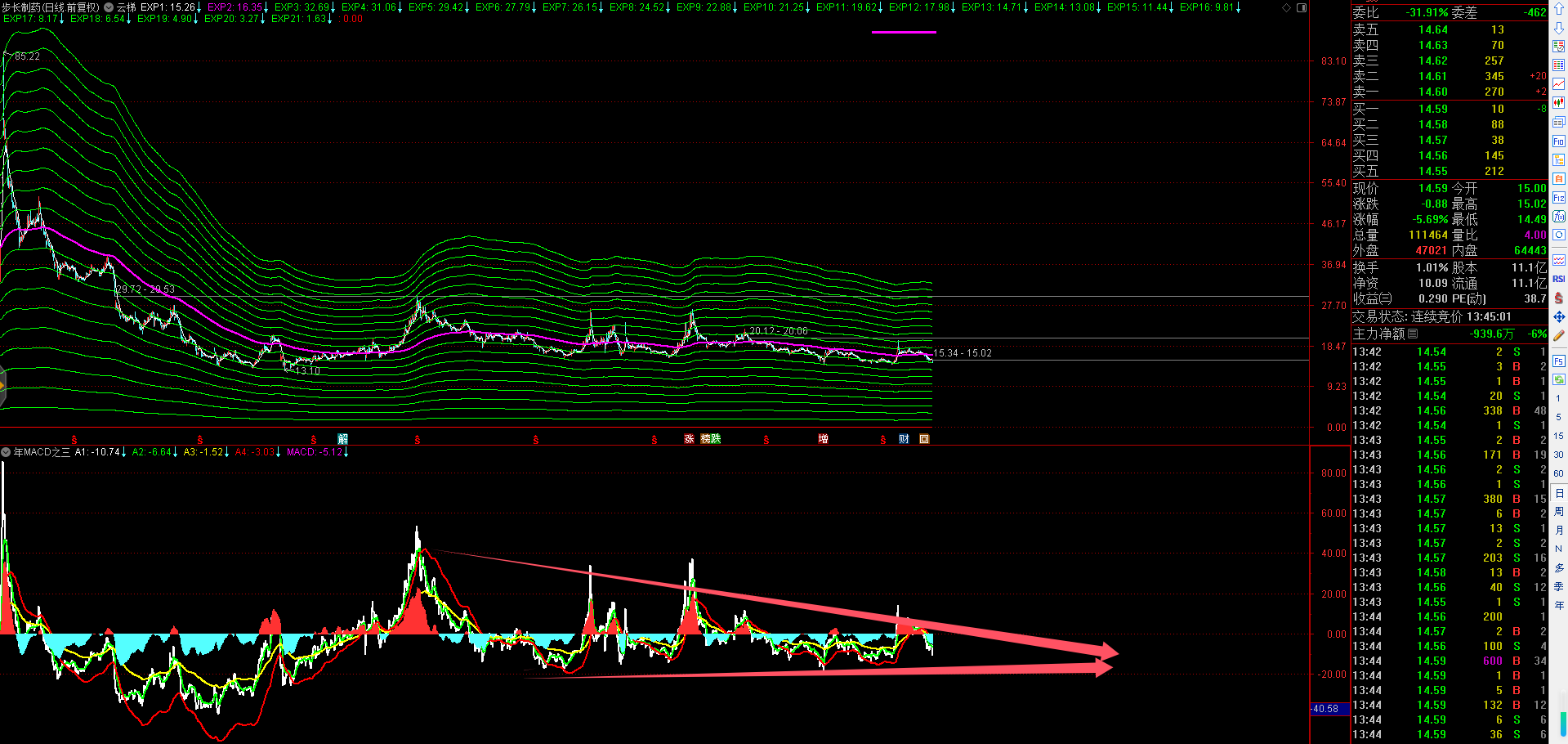
Task: Click the PE(动) value 38.7
Action: pos(1535,298)
